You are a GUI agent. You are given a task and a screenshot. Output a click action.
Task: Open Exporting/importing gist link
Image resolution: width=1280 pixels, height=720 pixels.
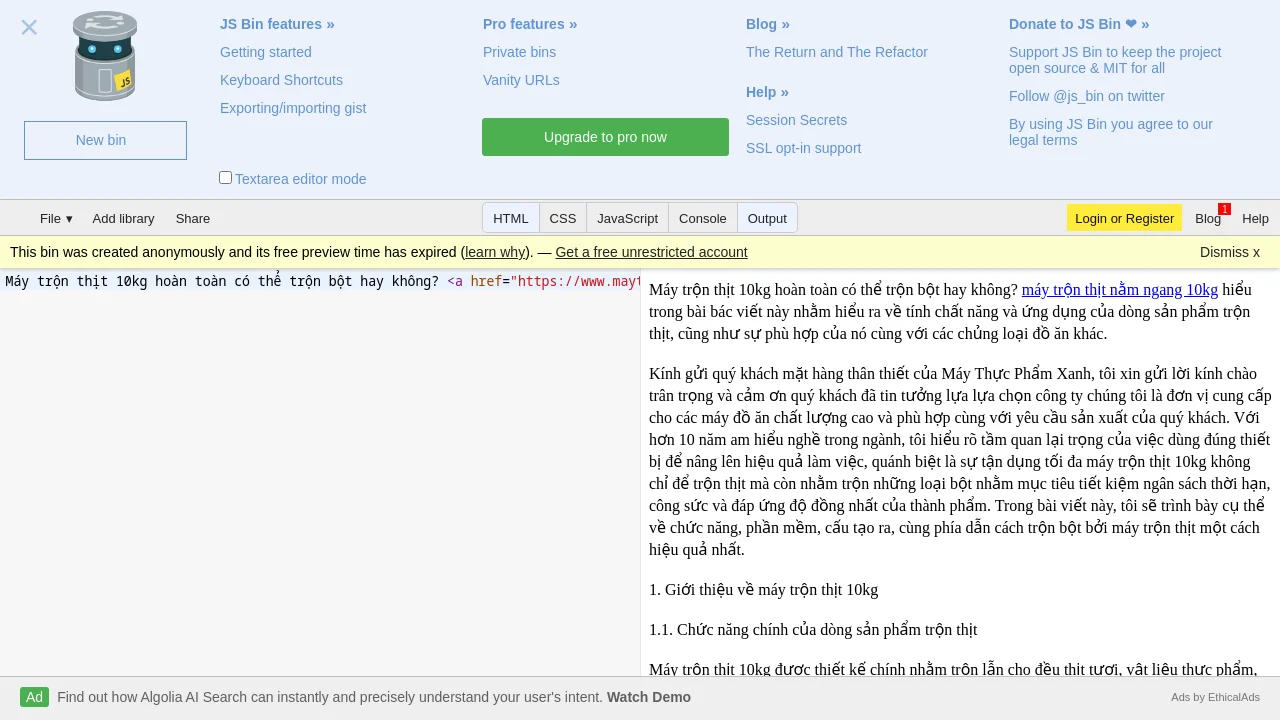(293, 108)
